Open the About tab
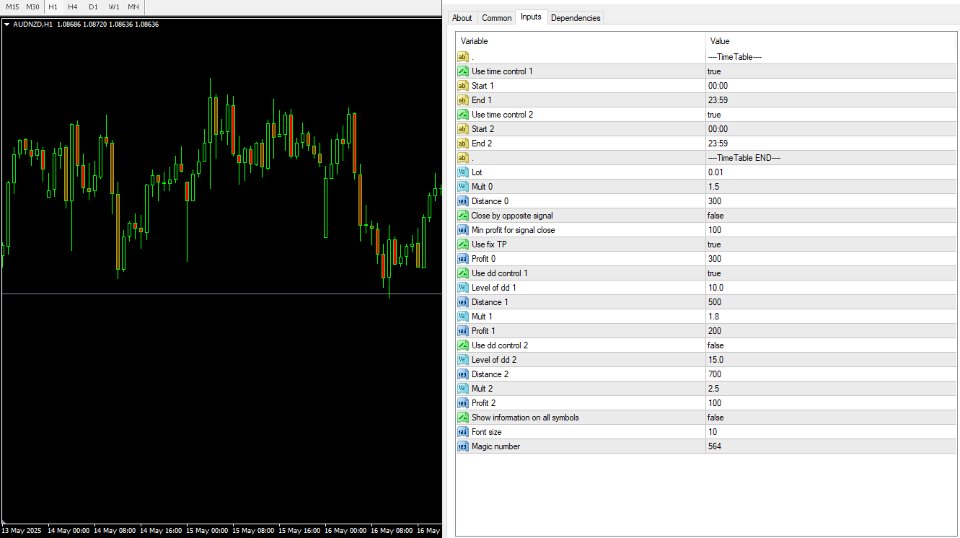 [x=462, y=18]
